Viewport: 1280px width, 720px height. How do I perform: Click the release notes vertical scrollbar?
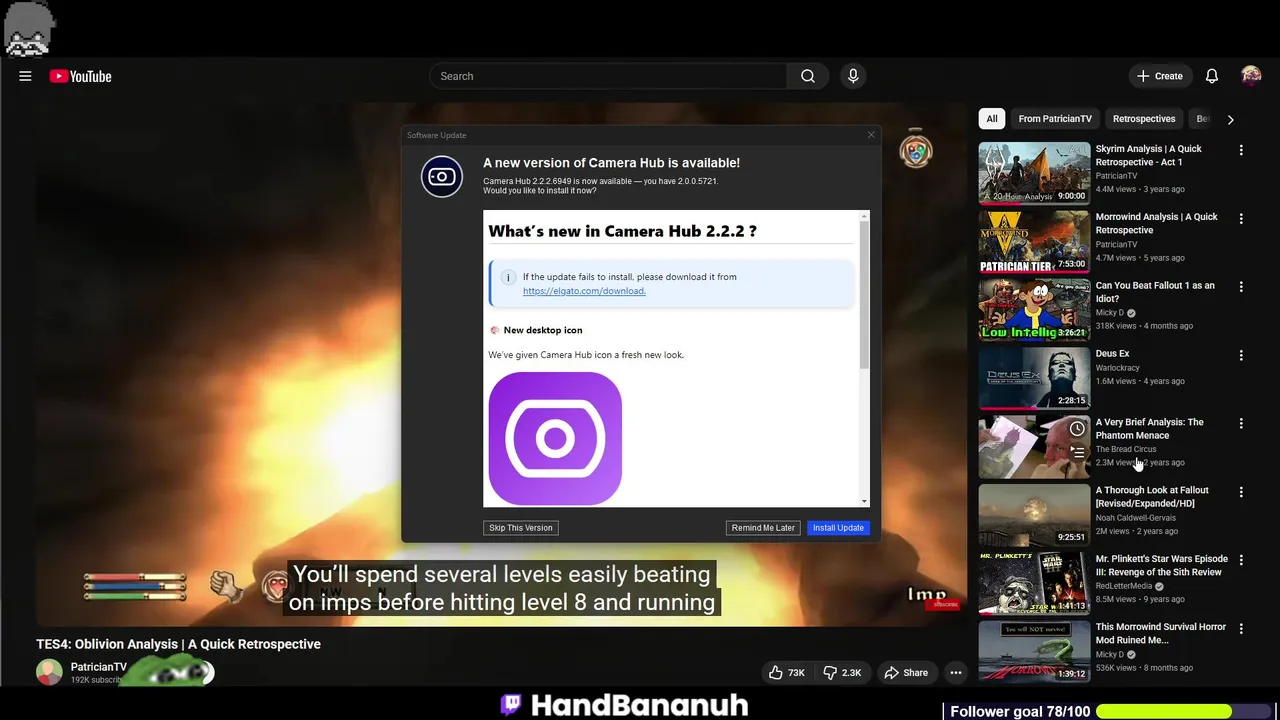tap(865, 295)
